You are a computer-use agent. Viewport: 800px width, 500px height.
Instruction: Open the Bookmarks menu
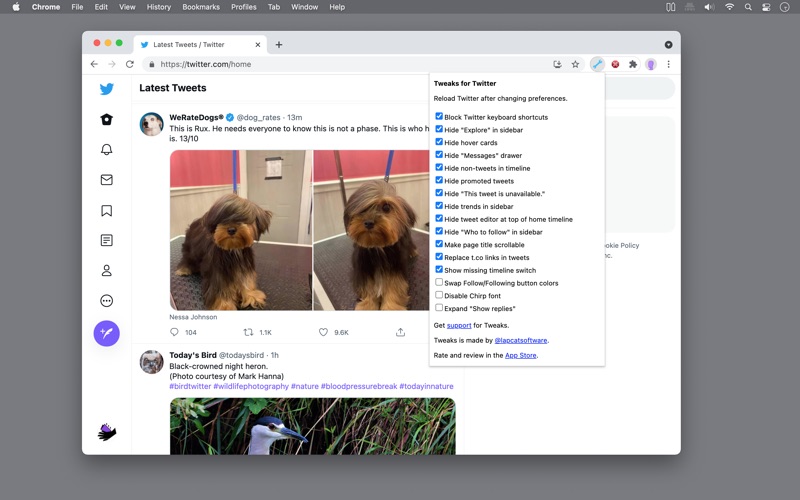[201, 7]
